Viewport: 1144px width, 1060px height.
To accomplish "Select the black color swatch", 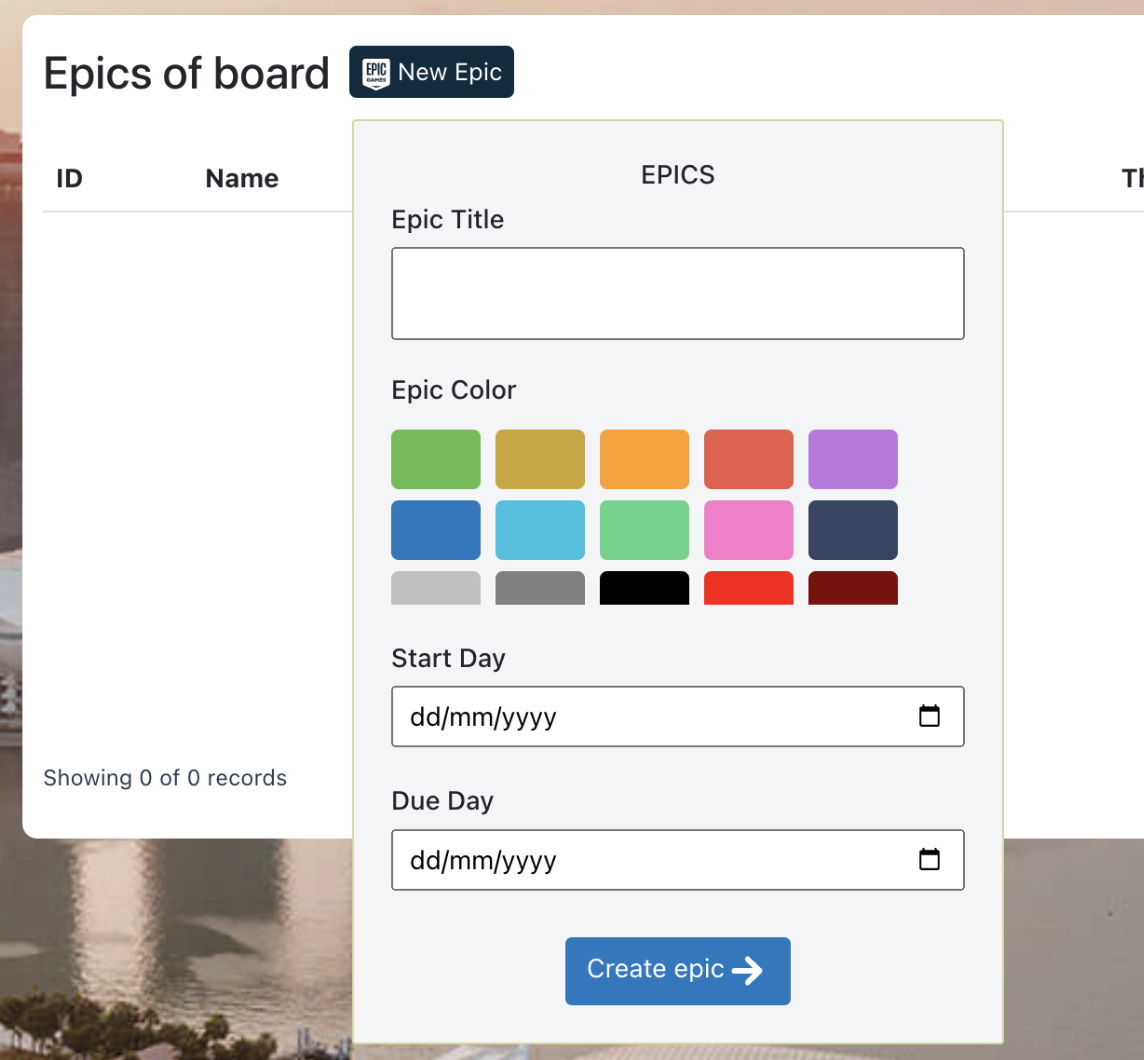I will click(644, 589).
